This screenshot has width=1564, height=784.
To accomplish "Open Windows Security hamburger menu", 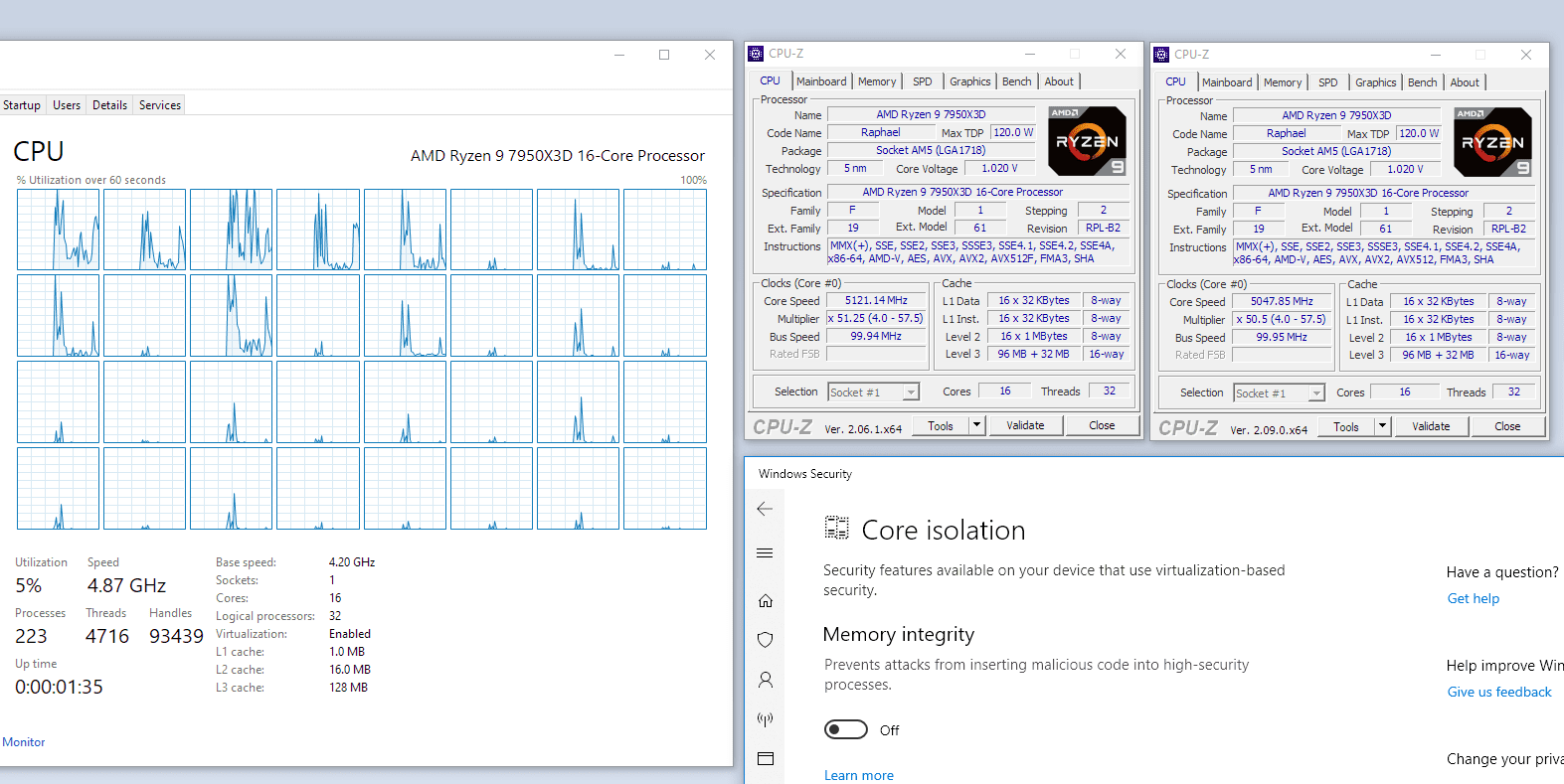I will point(765,553).
